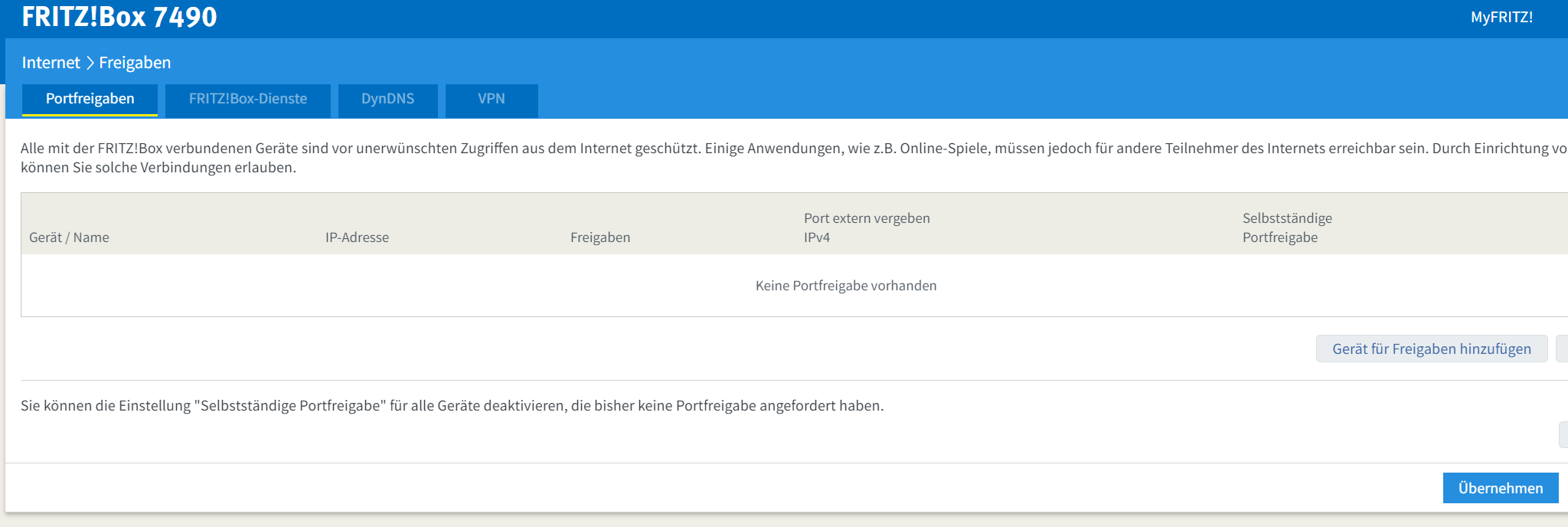The width and height of the screenshot is (1568, 527).
Task: Click the Selbstständige Portfreigabe column header
Action: coord(1287,227)
